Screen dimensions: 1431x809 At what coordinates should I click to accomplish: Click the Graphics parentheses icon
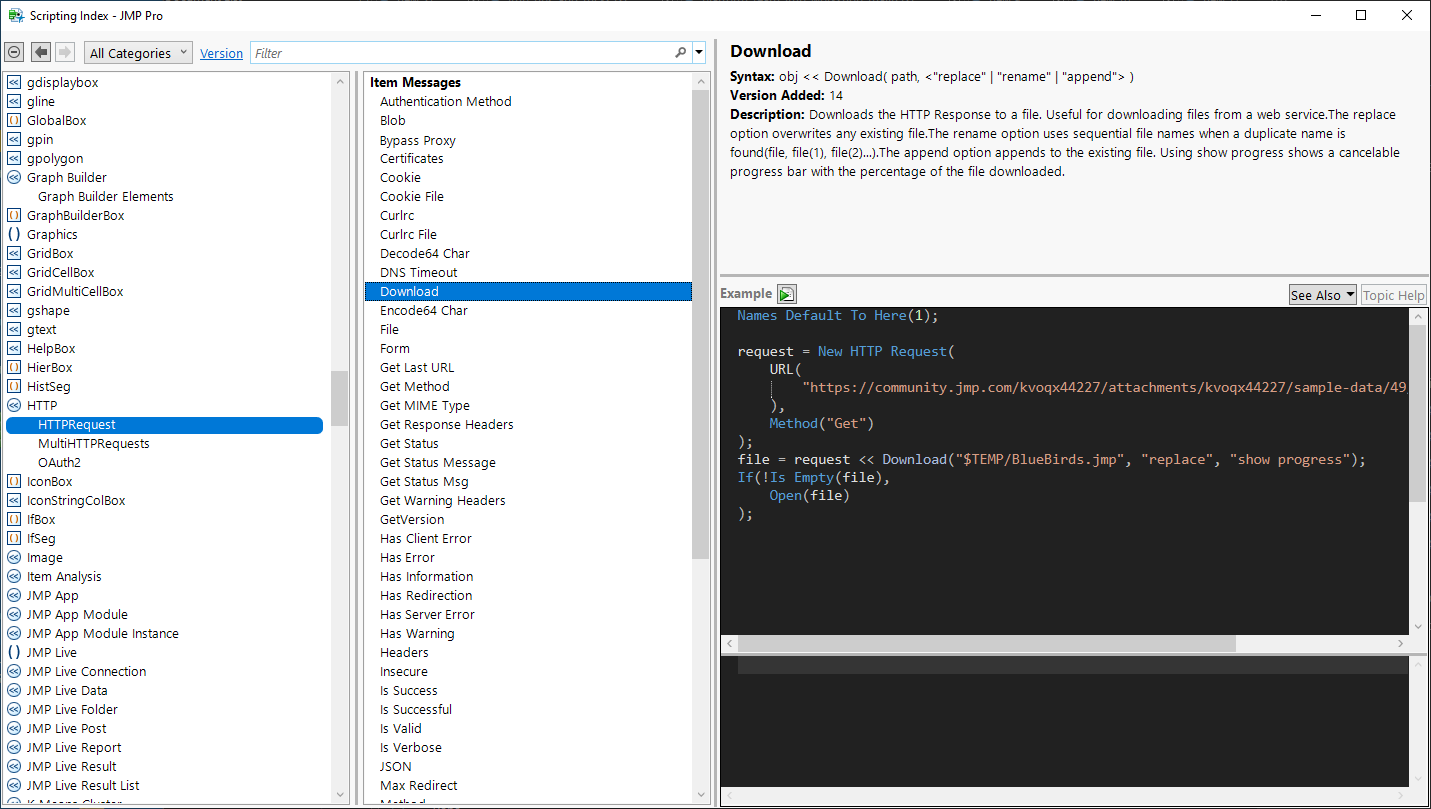pos(14,235)
